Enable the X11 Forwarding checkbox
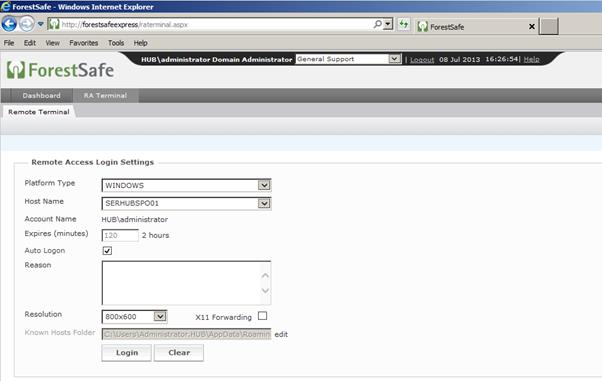The width and height of the screenshot is (602, 381). [x=263, y=316]
